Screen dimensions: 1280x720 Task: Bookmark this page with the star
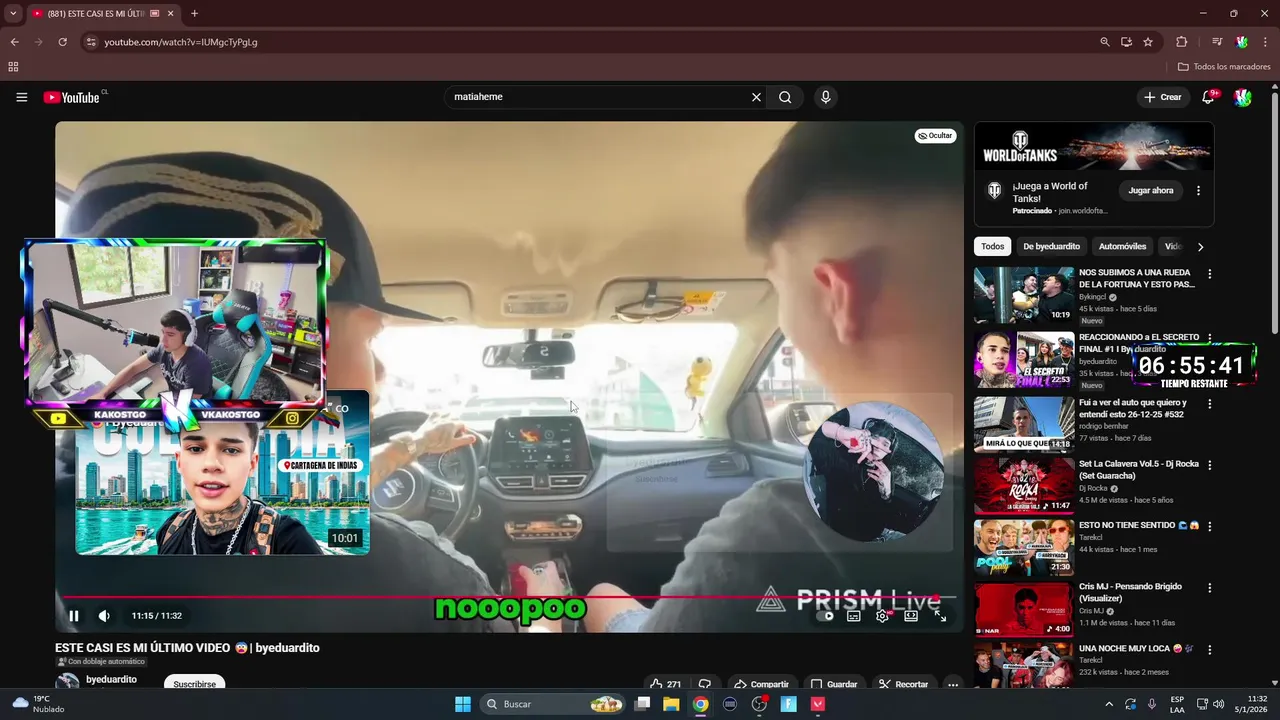[1148, 42]
